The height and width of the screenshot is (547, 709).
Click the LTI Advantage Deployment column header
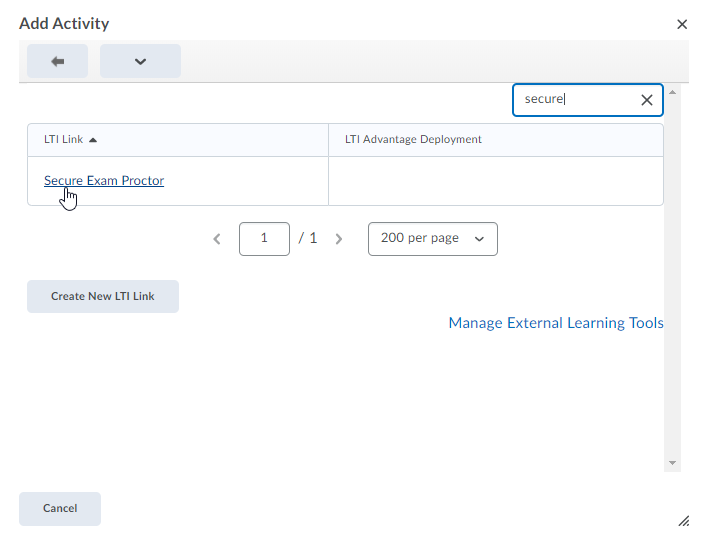(x=413, y=139)
